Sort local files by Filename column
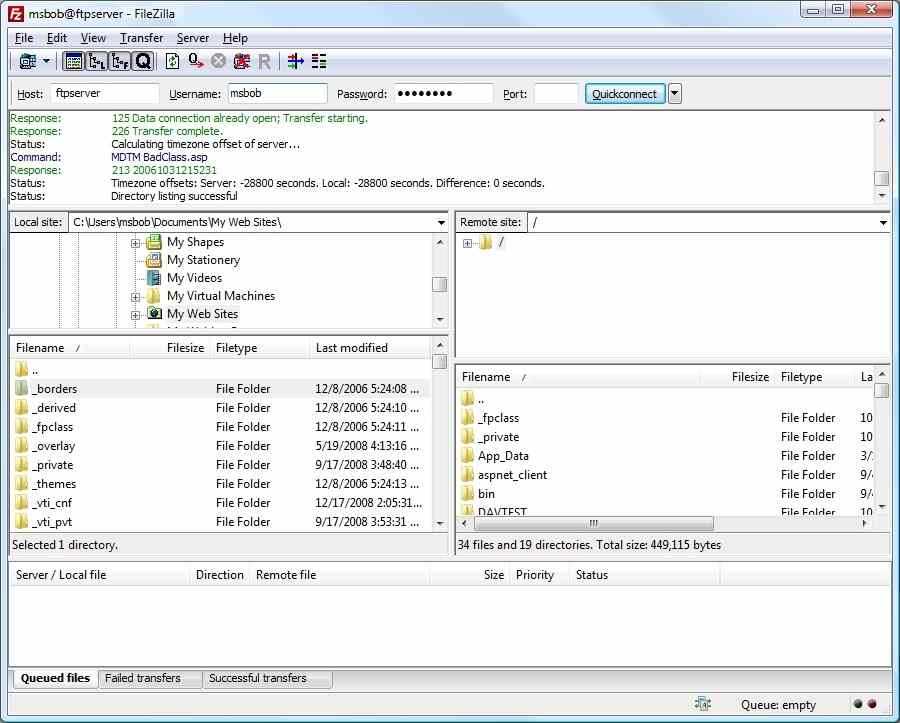 click(x=70, y=348)
